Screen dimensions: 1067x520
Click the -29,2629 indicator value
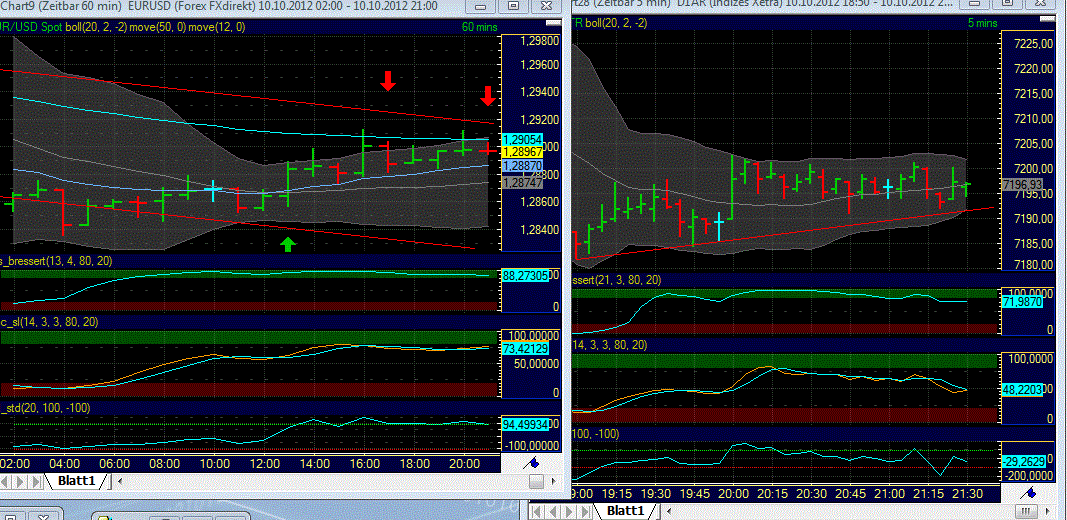point(1023,461)
